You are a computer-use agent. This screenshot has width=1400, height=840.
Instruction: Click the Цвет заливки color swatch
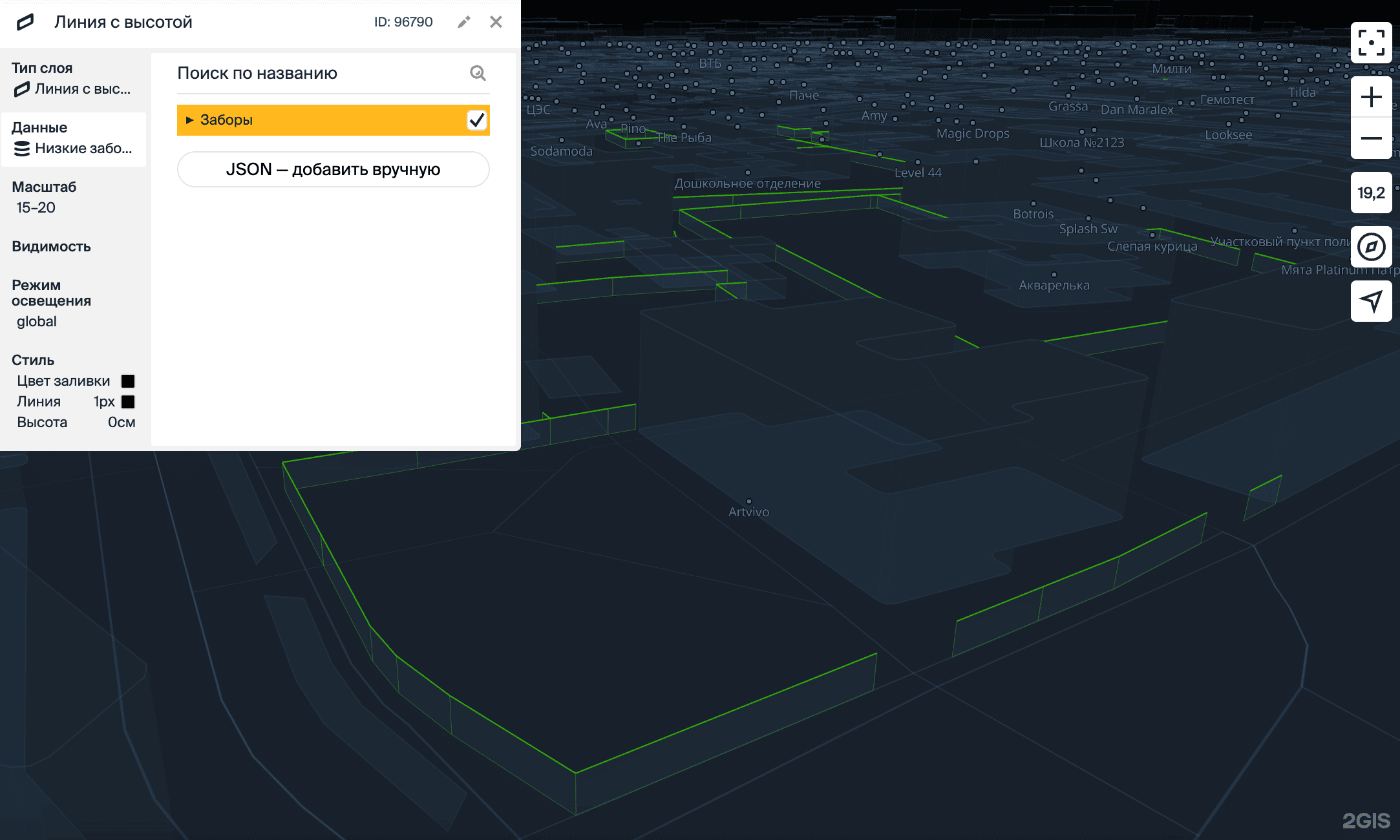click(128, 381)
